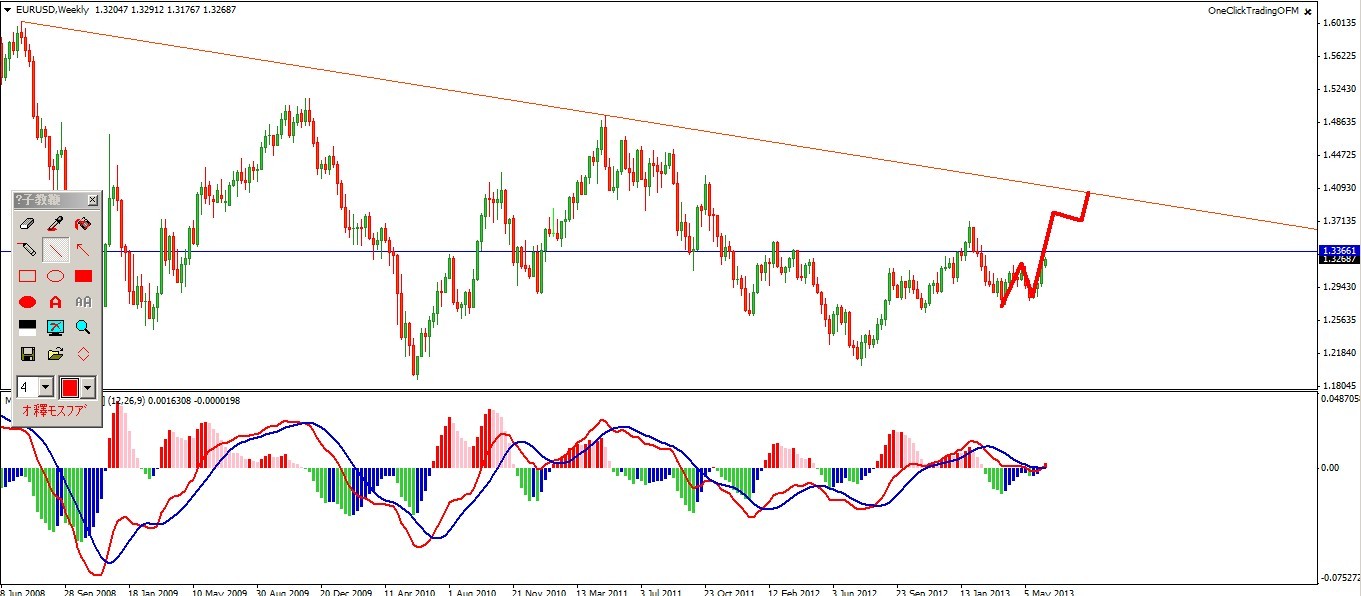Select the pencil freehand tool

(x=28, y=250)
